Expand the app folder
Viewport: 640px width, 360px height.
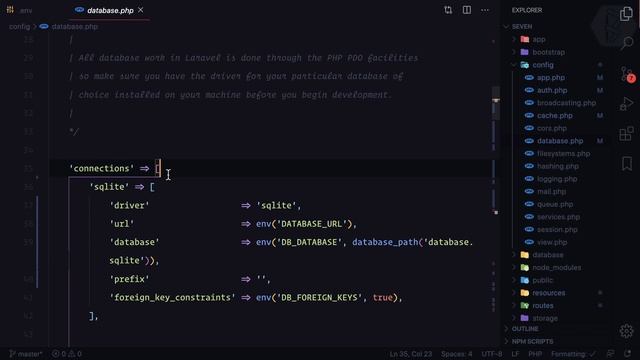point(539,40)
